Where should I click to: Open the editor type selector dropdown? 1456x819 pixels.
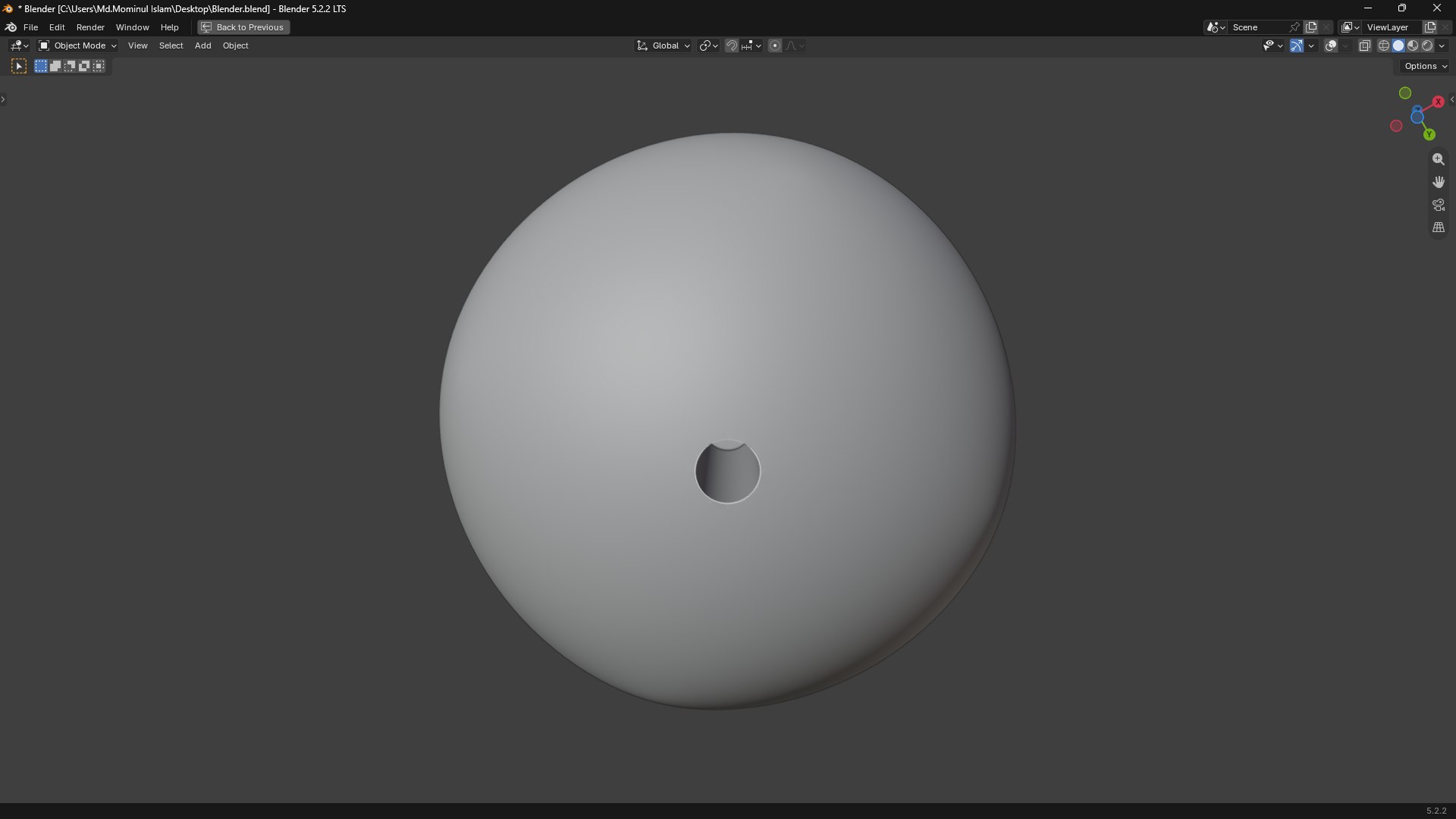19,45
